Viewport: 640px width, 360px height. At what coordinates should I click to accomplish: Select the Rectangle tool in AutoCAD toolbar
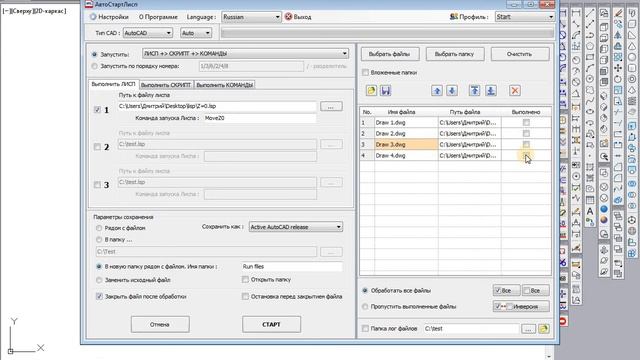(590, 57)
